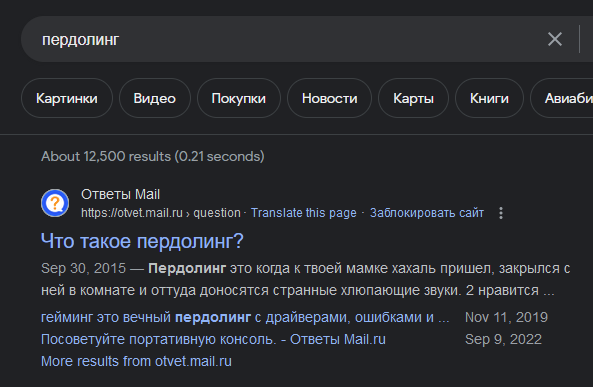593x387 pixels.
Task: Open Посоветуйте портативную консоль link
Action: [213, 339]
